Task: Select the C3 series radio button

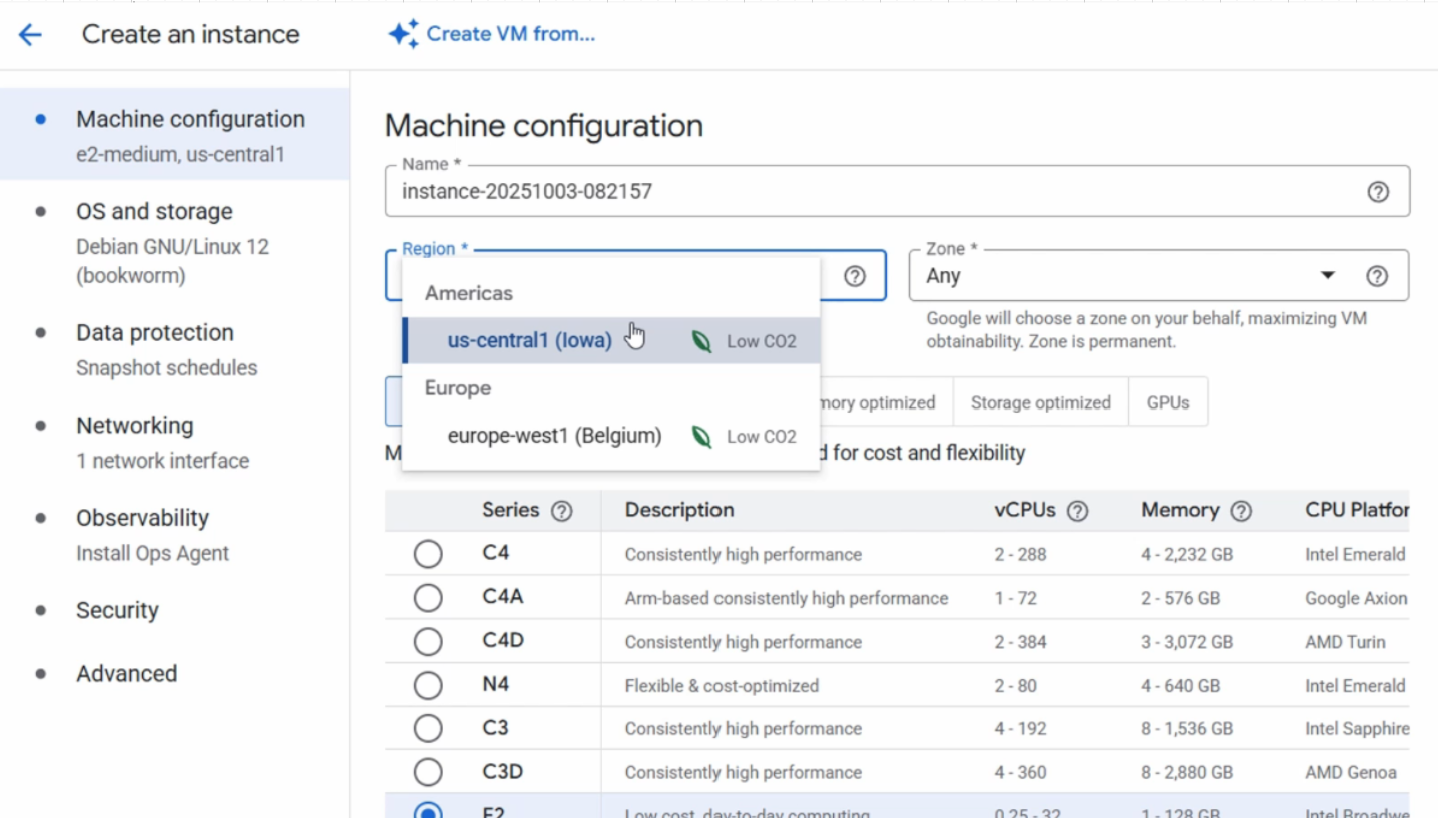Action: point(428,729)
